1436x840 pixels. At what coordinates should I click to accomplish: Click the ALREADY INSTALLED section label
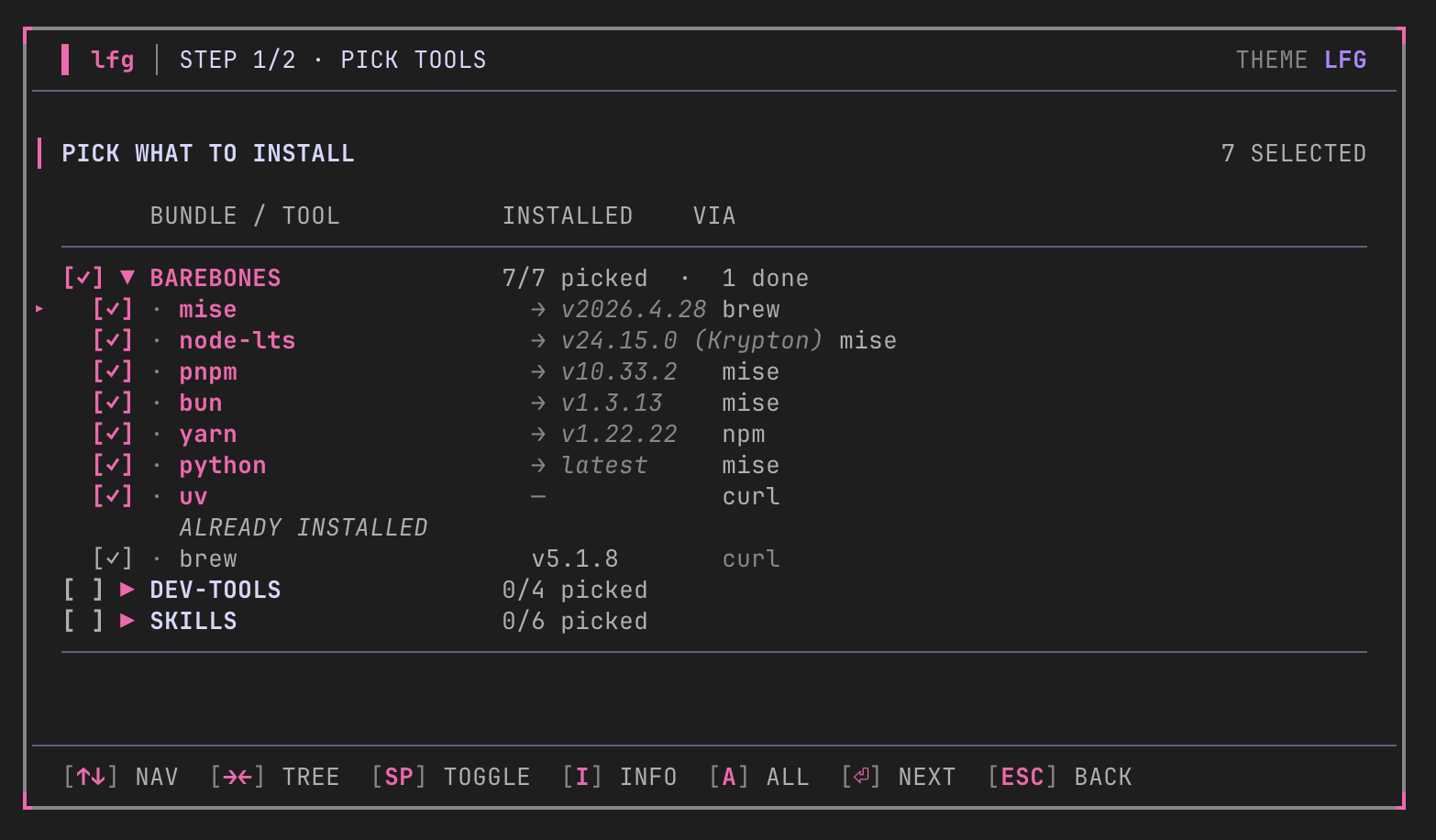pos(304,527)
